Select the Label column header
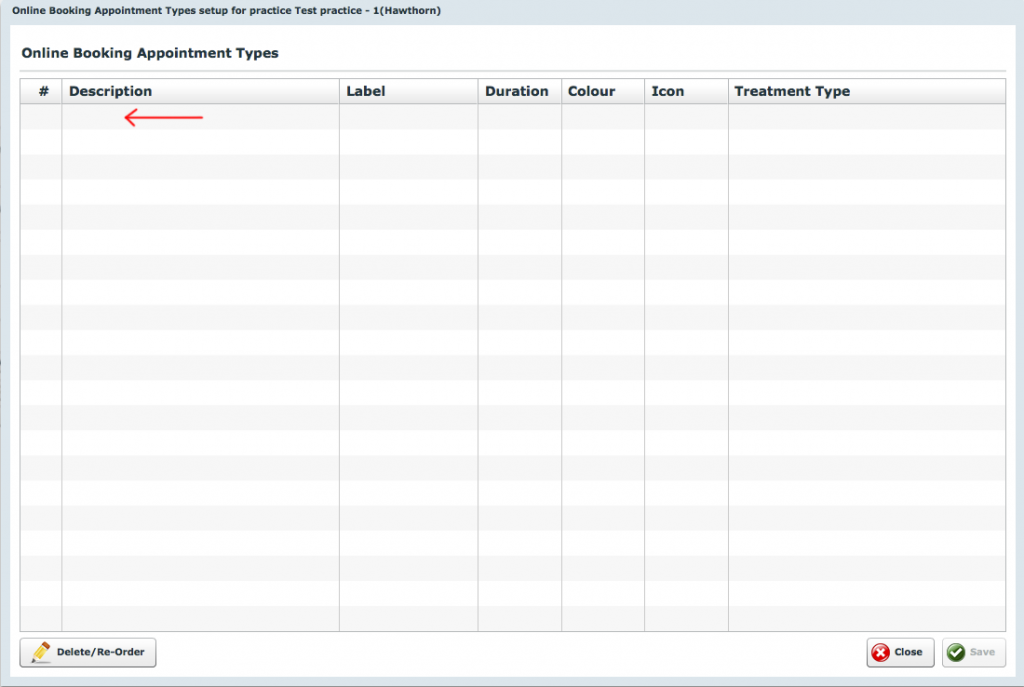 coord(409,91)
